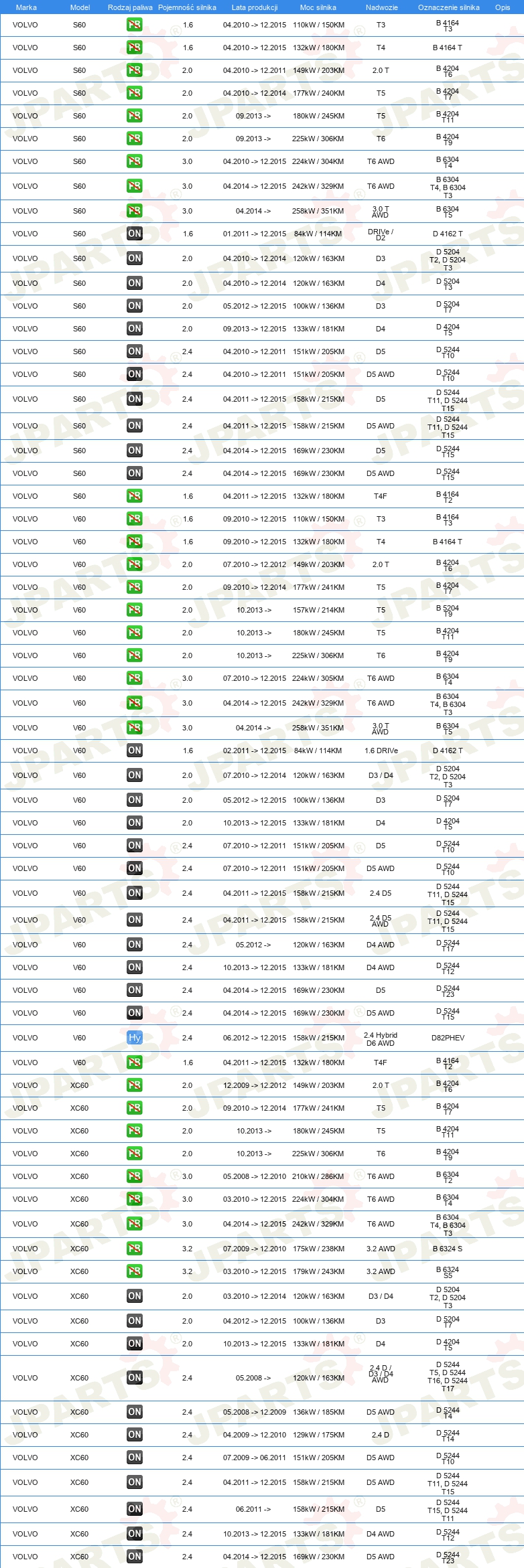Viewport: 524px width, 1568px height.
Task: Click diesel ON icon in V60 1.6 DRIVe row
Action: (x=134, y=751)
